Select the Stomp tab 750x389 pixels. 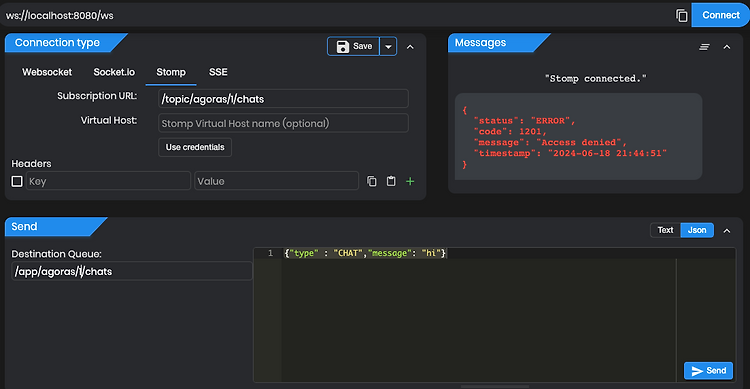(171, 72)
